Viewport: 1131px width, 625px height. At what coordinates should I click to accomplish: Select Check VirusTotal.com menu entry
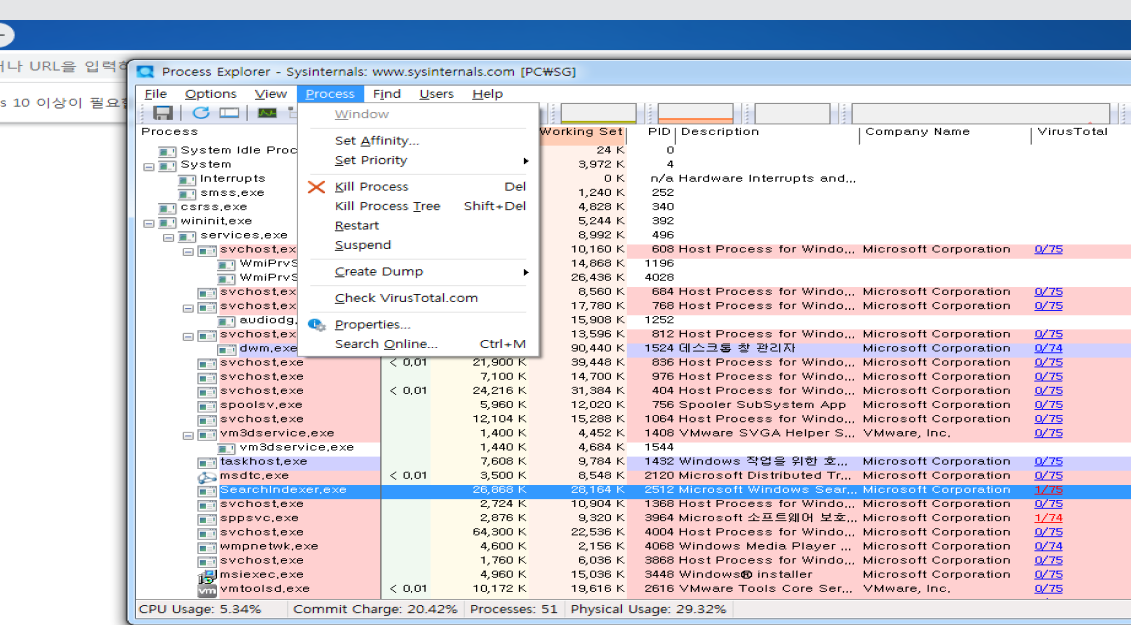[x=418, y=298]
